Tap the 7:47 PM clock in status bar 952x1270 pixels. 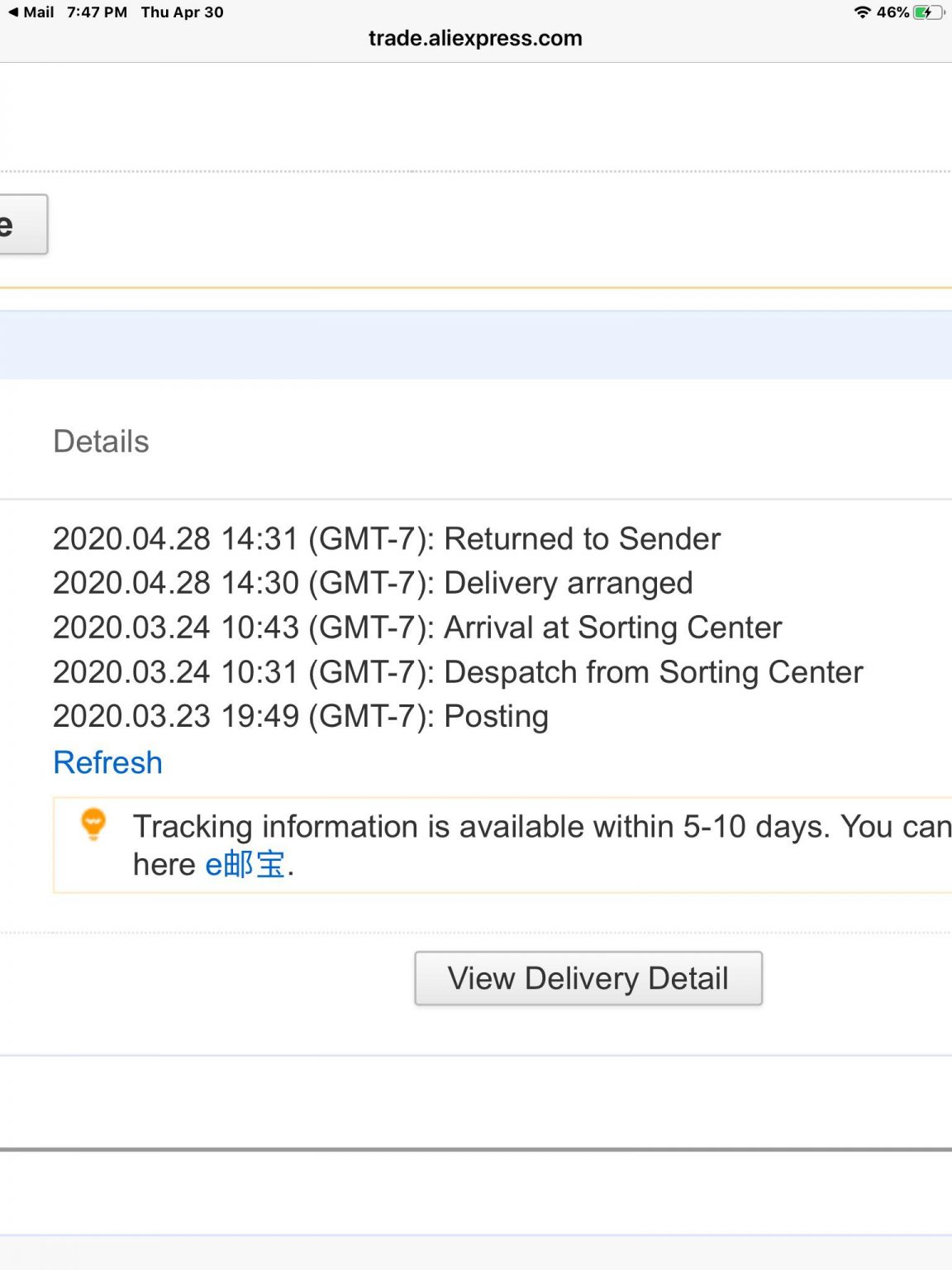coord(97,12)
